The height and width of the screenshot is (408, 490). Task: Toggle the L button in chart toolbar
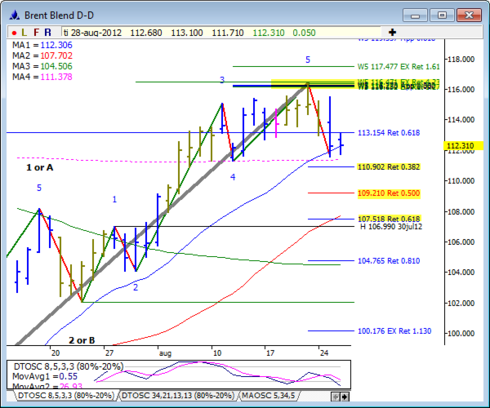pyautogui.click(x=24, y=33)
